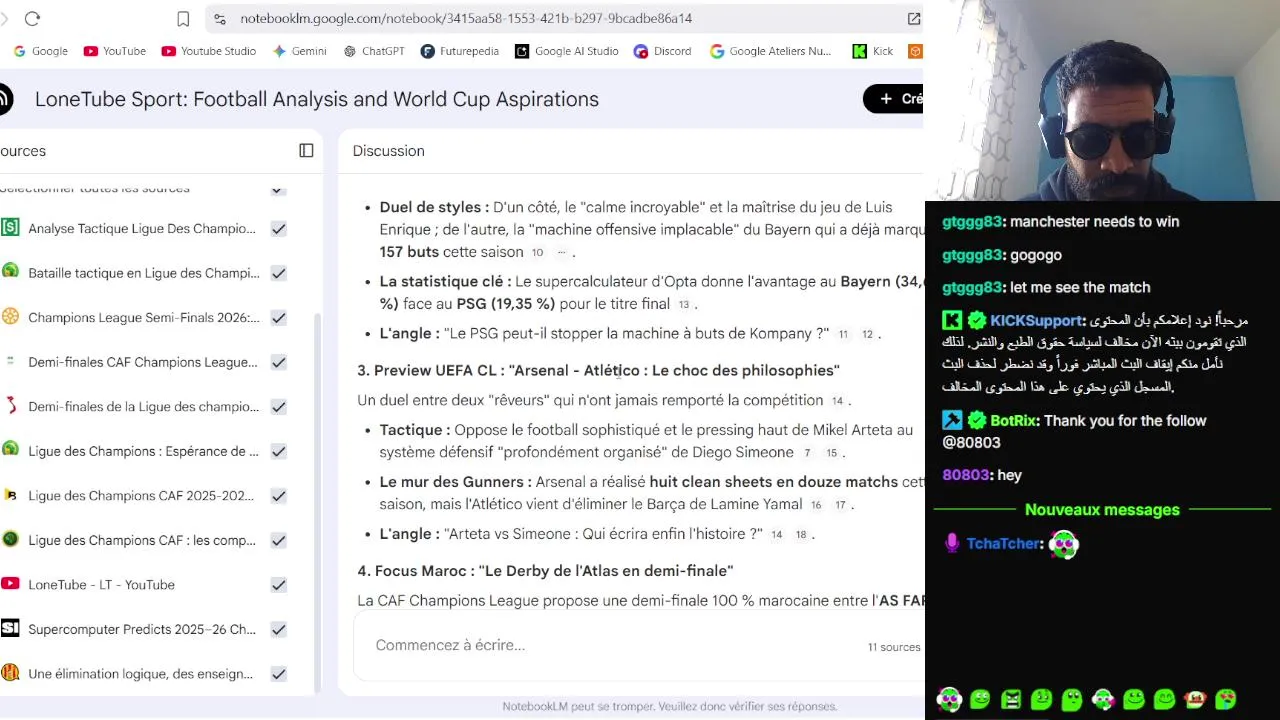
Task: Click the microphone badge next to TchaTcher
Action: [951, 543]
